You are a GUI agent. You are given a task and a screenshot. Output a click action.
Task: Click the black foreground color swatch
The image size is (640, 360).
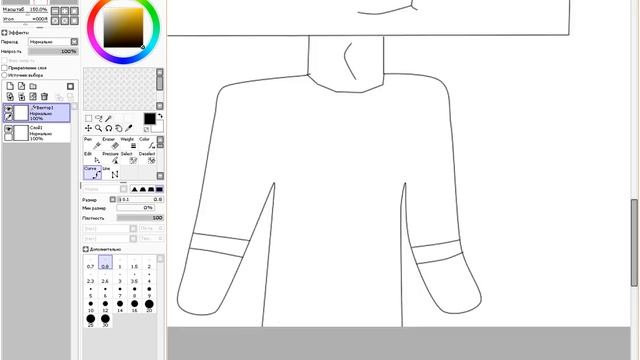[x=149, y=118]
